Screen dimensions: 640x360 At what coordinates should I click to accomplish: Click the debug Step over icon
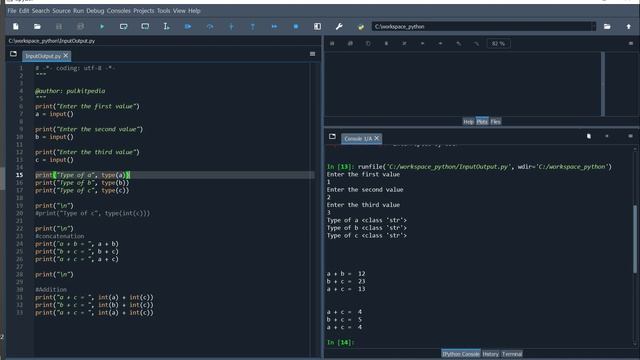pyautogui.click(x=210, y=27)
